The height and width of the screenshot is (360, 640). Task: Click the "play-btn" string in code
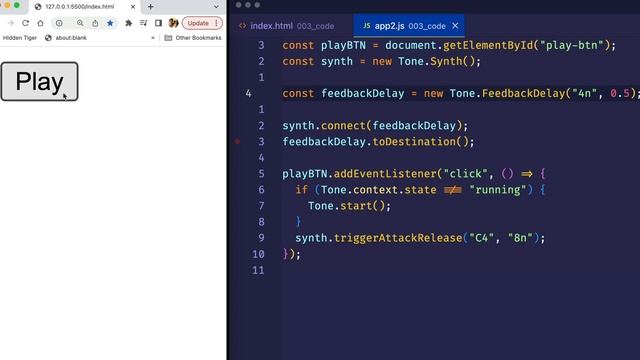(571, 45)
